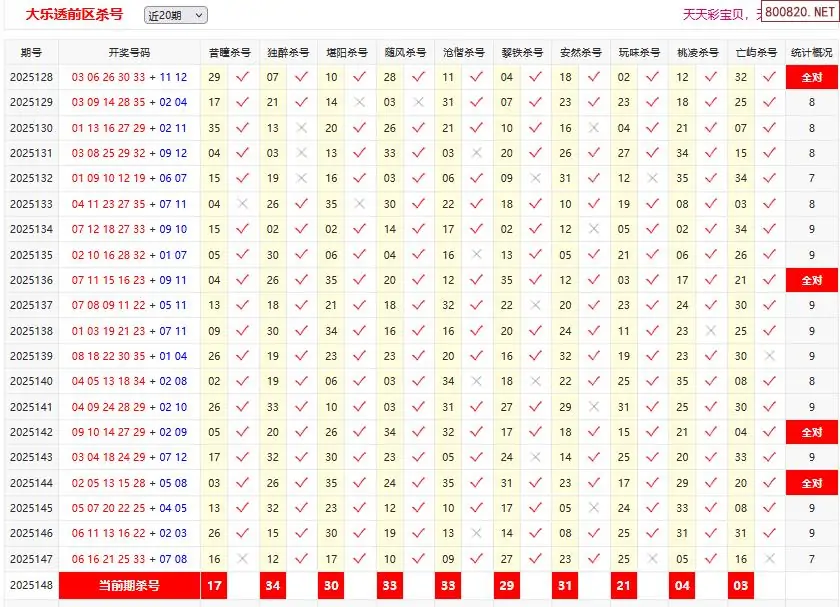This screenshot has height=607, width=840.
Task: Click the X mark beside 14 in row 2025129
Action: 360,102
